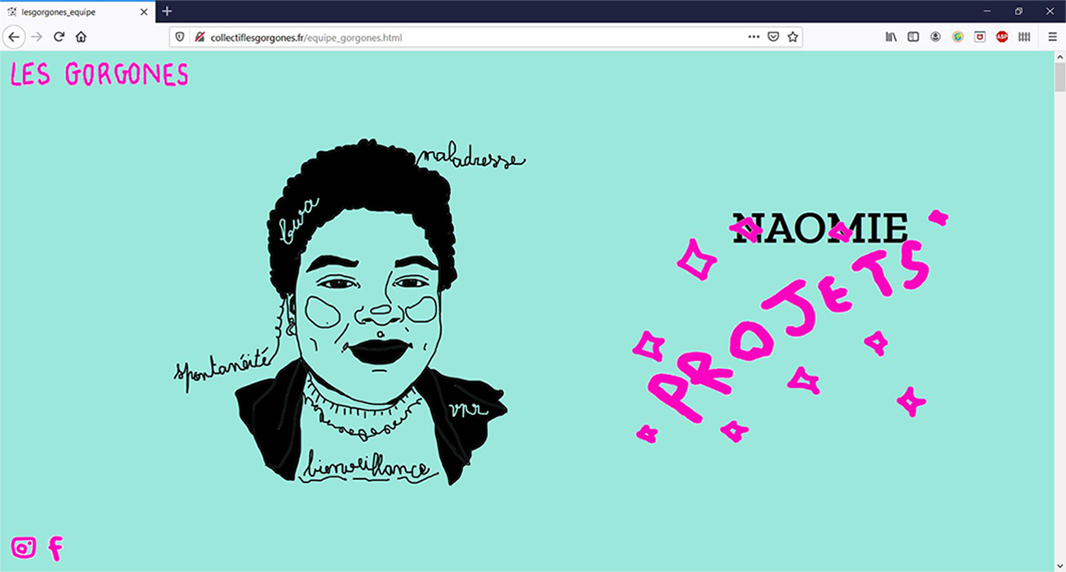Click the tracking protection shield icon
1066x572 pixels.
[x=180, y=37]
